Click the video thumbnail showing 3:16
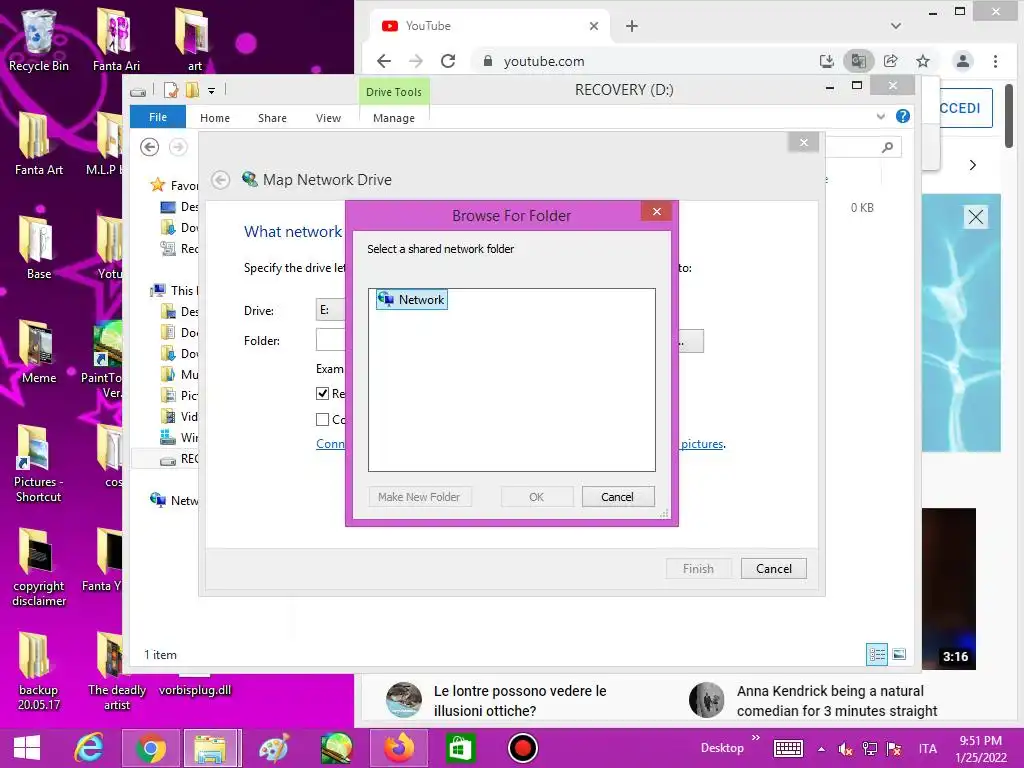The height and width of the screenshot is (768, 1024). pyautogui.click(x=949, y=588)
